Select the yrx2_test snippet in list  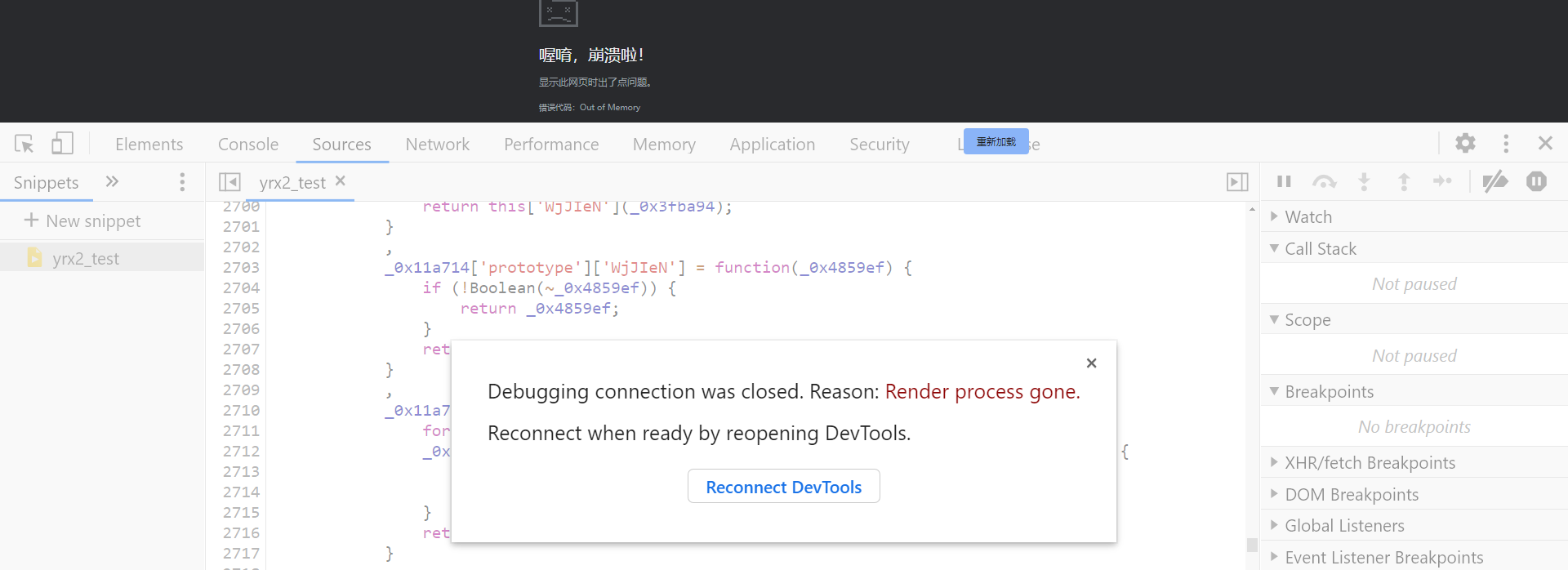pos(86,259)
